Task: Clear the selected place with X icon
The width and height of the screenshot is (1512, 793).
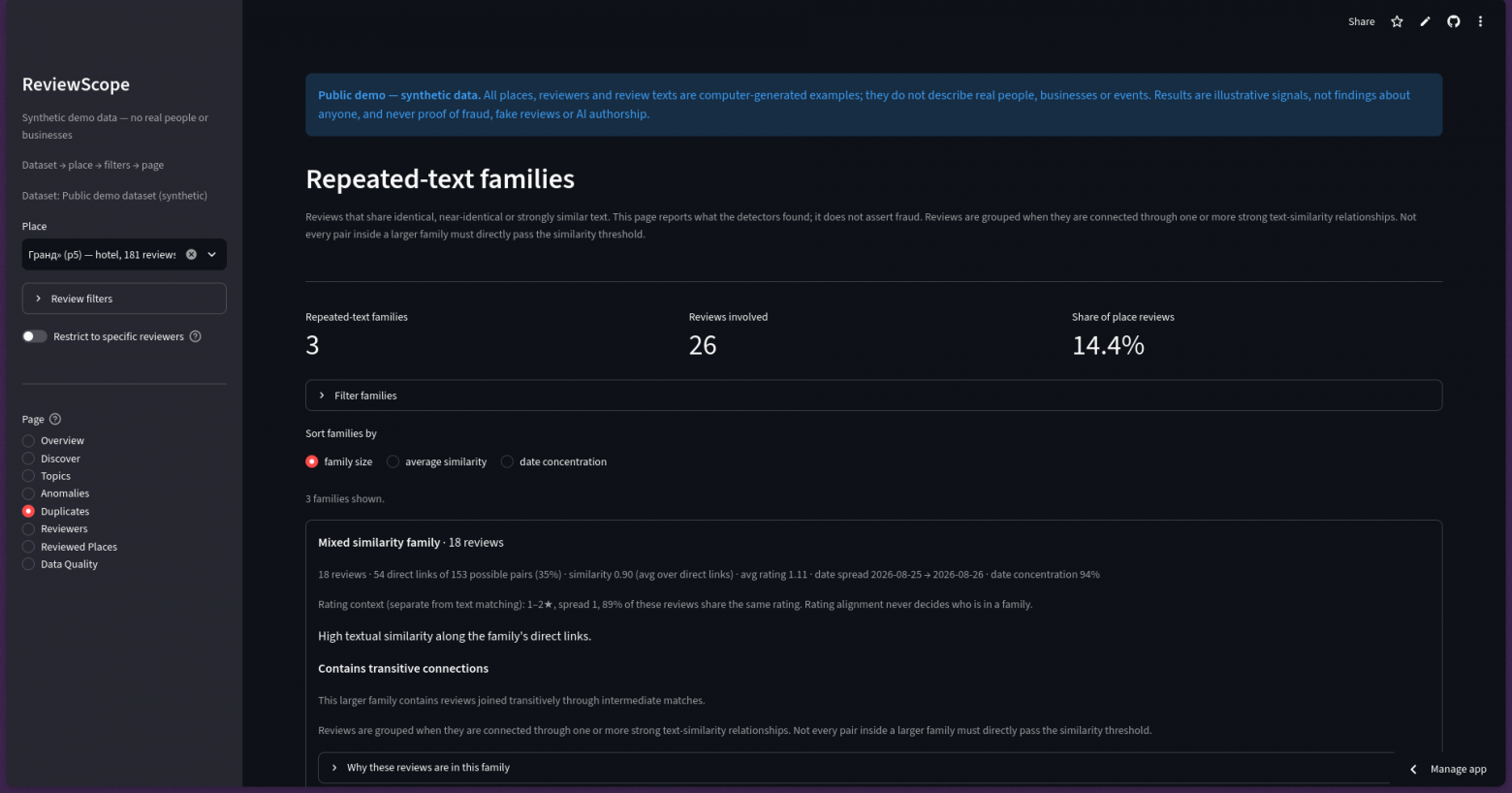Action: point(191,254)
